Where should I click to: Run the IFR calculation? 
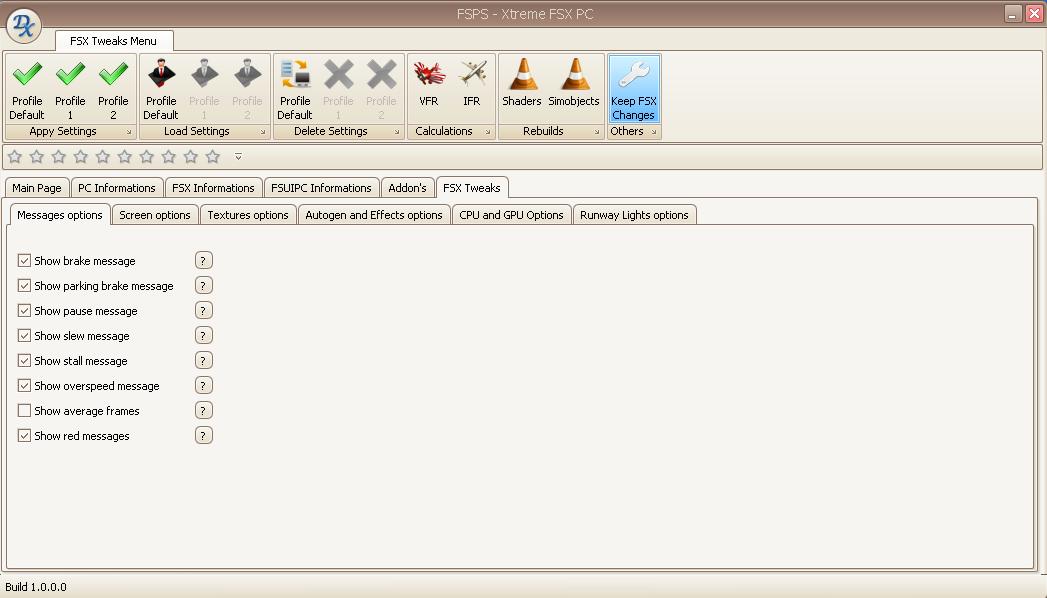(472, 89)
